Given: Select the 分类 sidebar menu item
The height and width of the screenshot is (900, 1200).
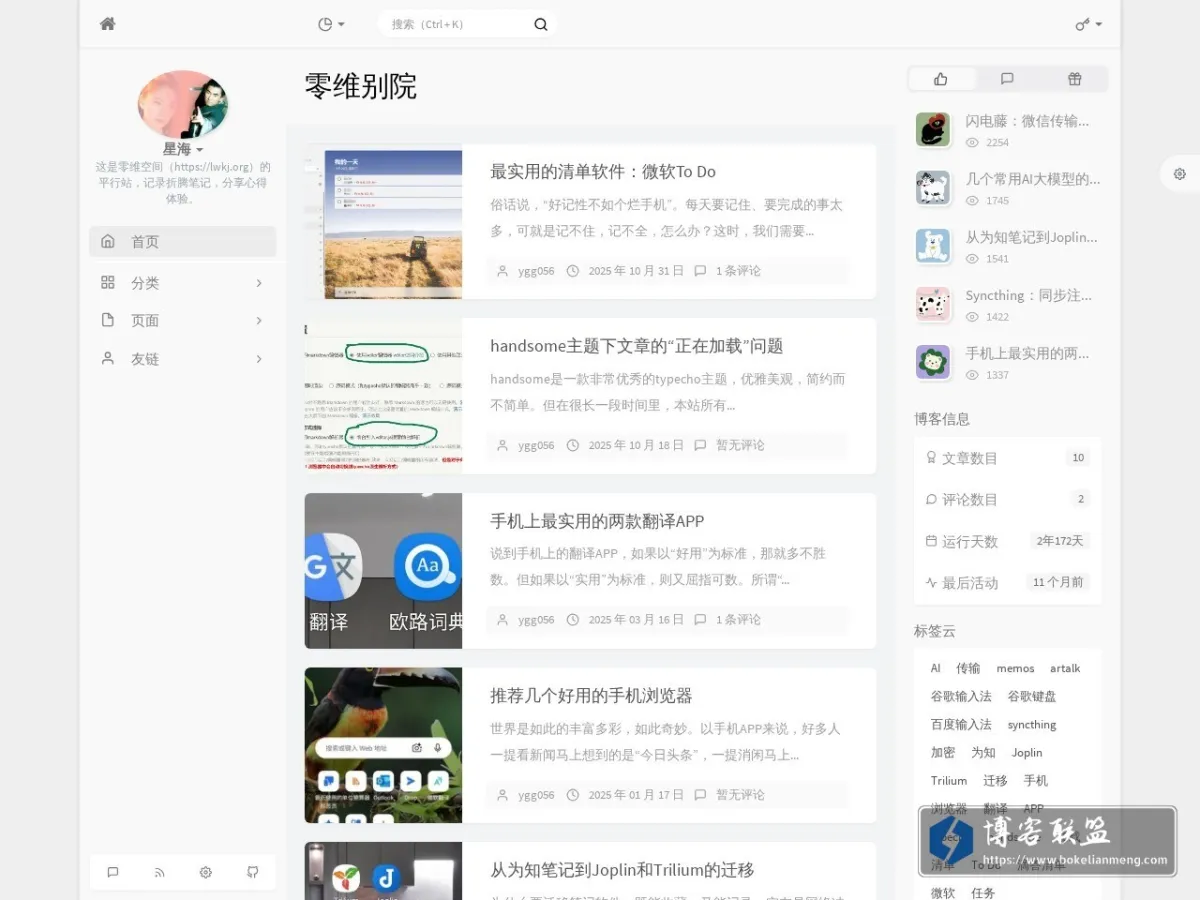Looking at the screenshot, I should [183, 283].
